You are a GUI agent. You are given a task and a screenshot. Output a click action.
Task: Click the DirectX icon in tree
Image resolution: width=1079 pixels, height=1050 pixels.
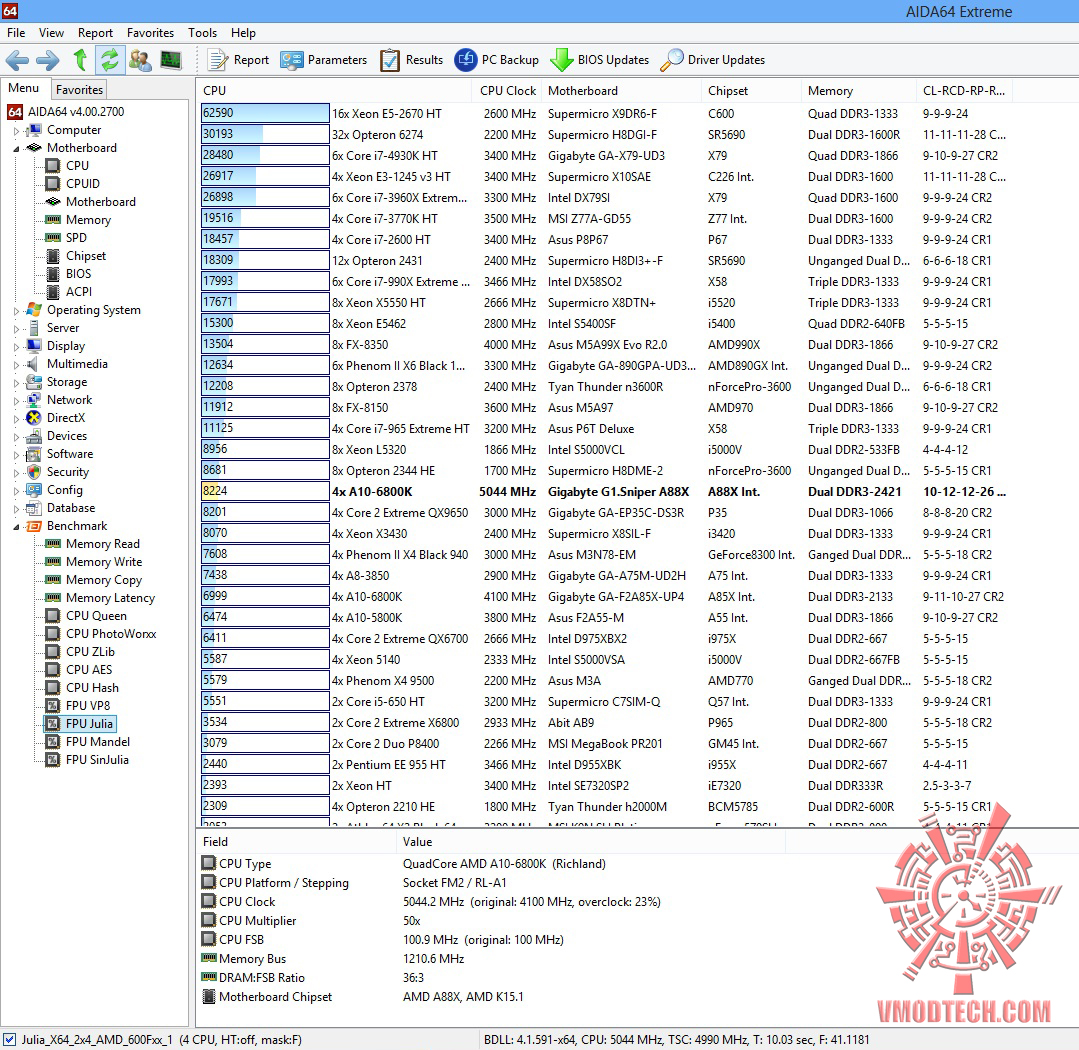(x=34, y=418)
